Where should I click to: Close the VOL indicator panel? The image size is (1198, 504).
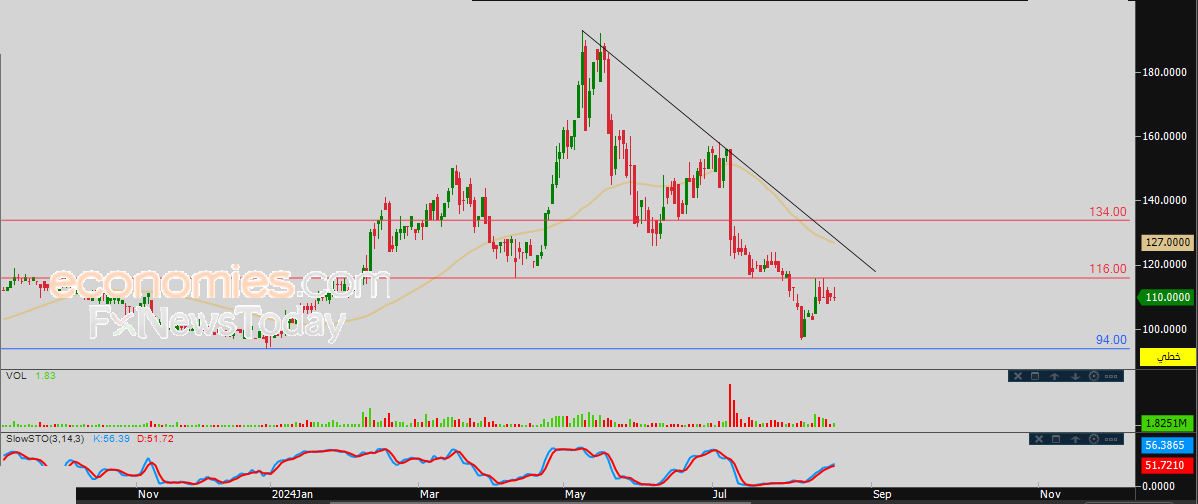tap(1017, 376)
